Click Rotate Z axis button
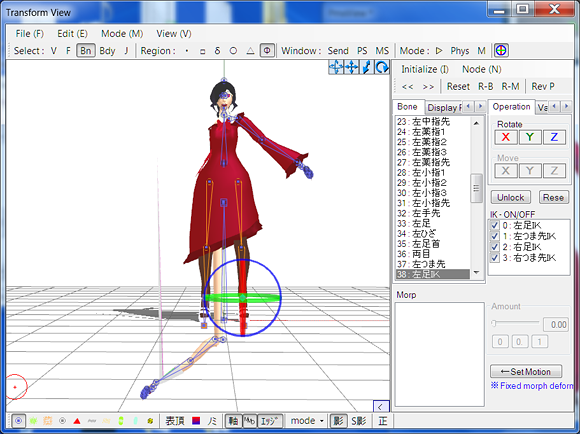Screen dimensions: 580x434 554,137
